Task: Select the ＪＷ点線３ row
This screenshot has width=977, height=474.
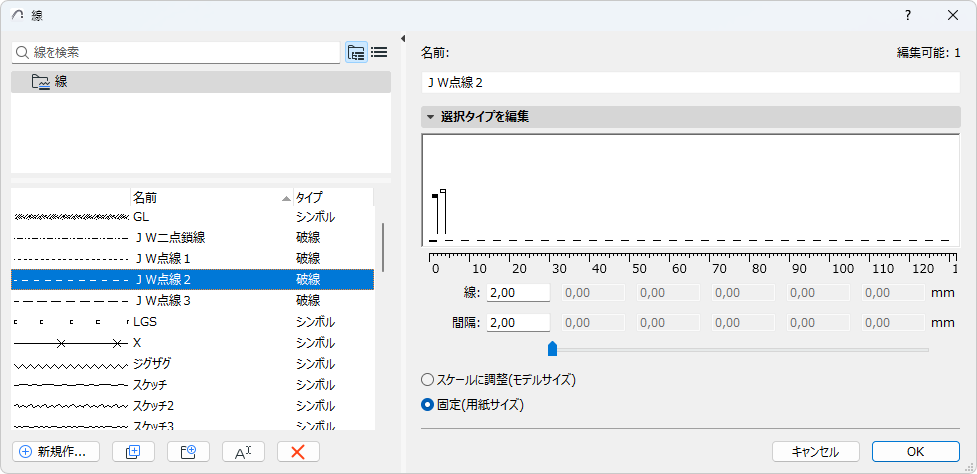Action: [x=193, y=301]
